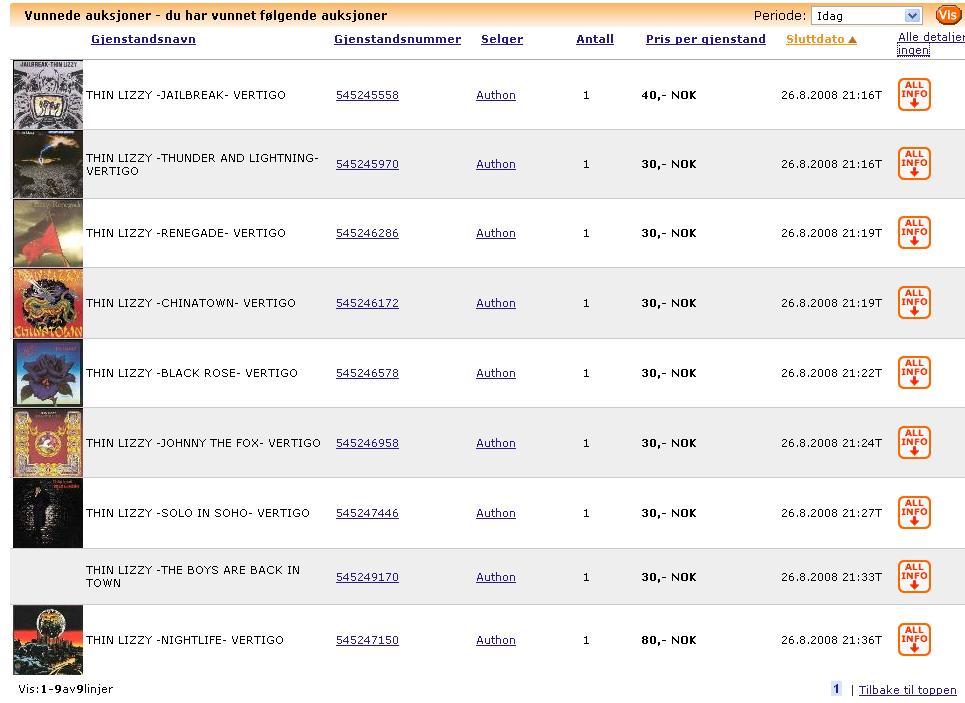Open item number 545246172
This screenshot has width=965, height=703.
click(367, 303)
